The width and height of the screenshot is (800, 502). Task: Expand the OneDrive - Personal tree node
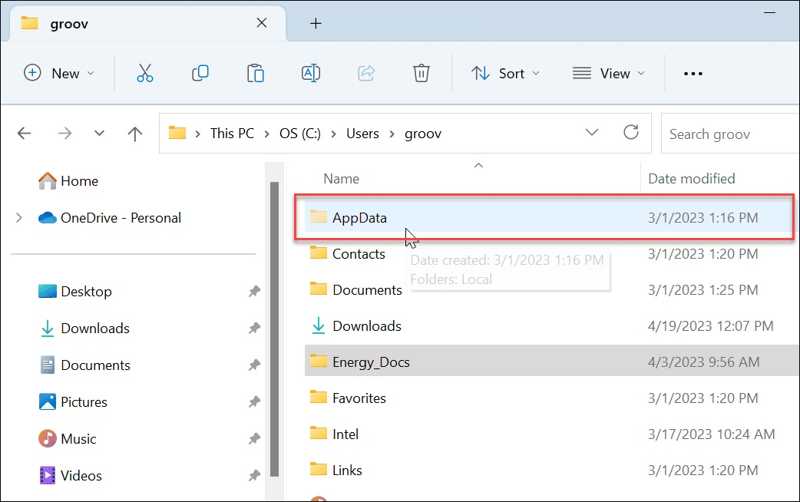click(x=19, y=218)
